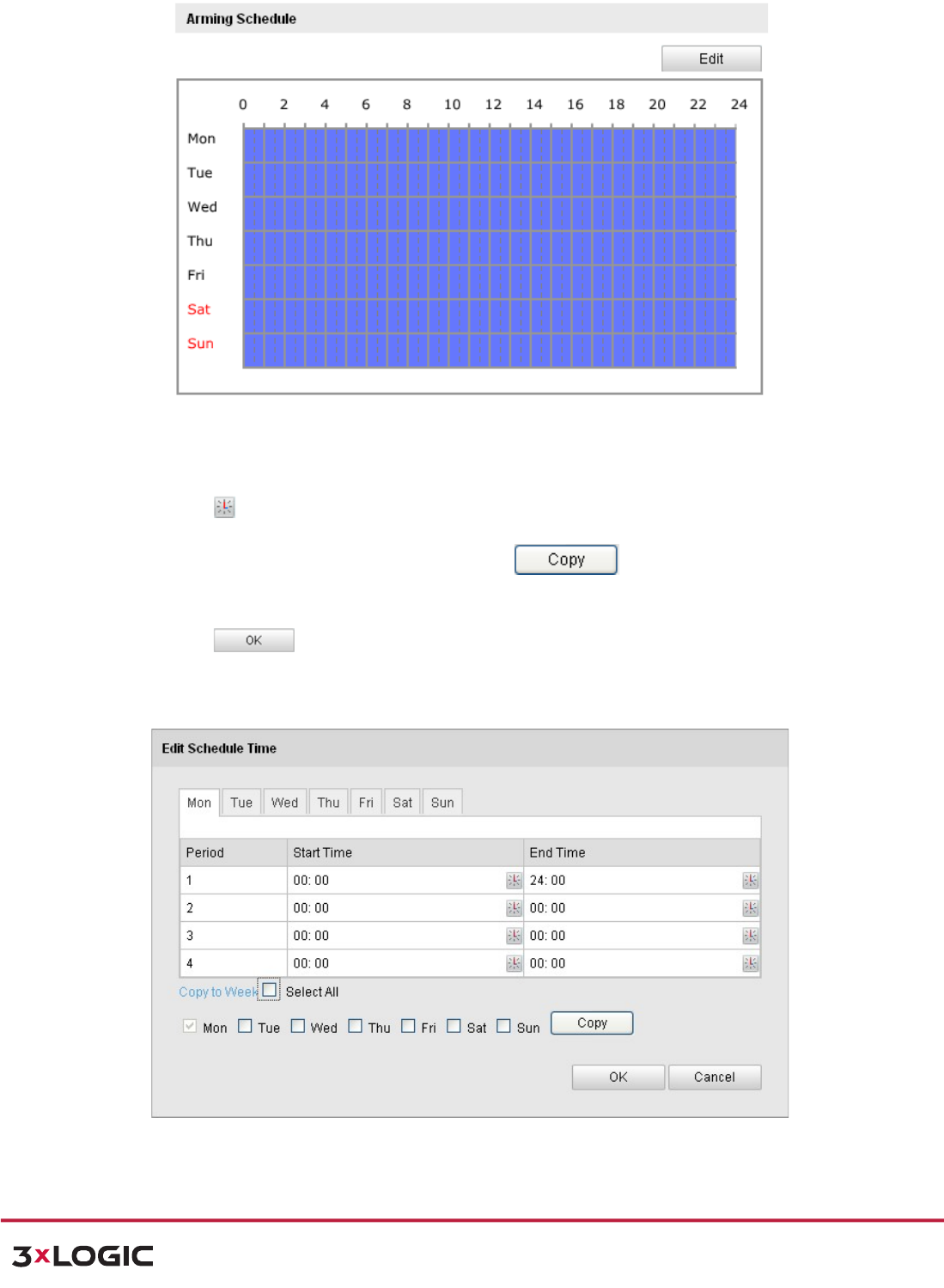This screenshot has width=944, height=1288.
Task: Open time picker for period 1 end time
Action: coord(751,881)
